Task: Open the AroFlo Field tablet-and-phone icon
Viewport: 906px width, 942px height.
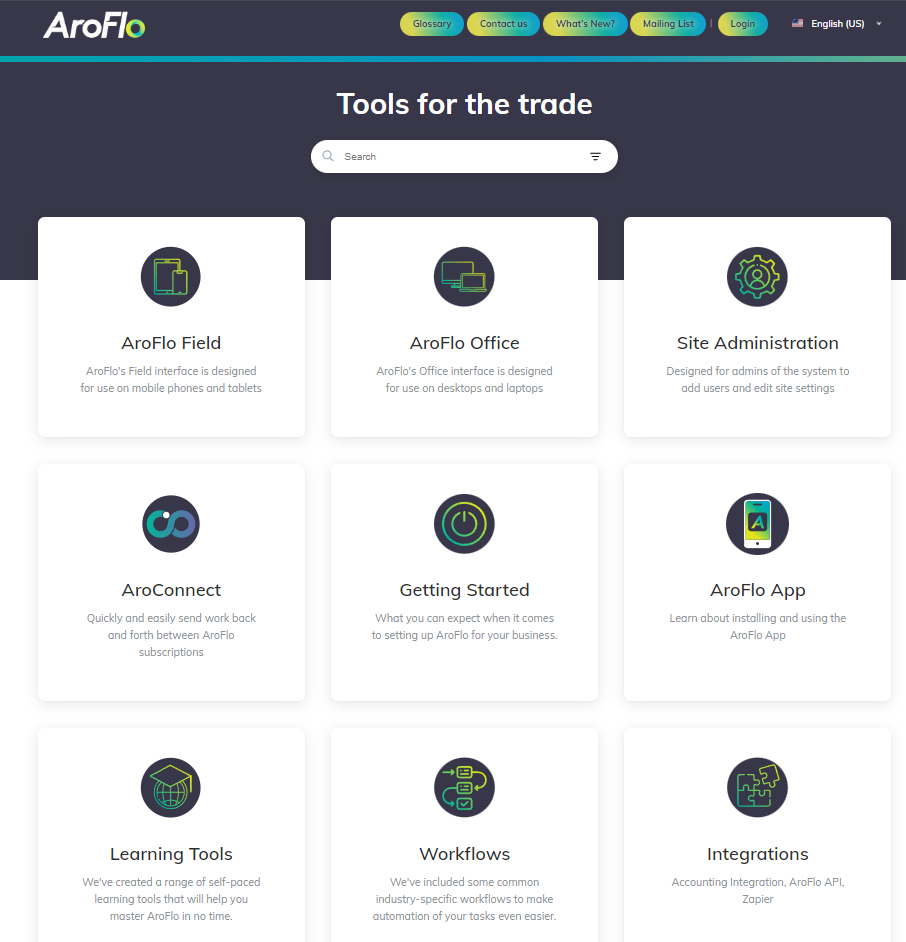Action: (171, 276)
